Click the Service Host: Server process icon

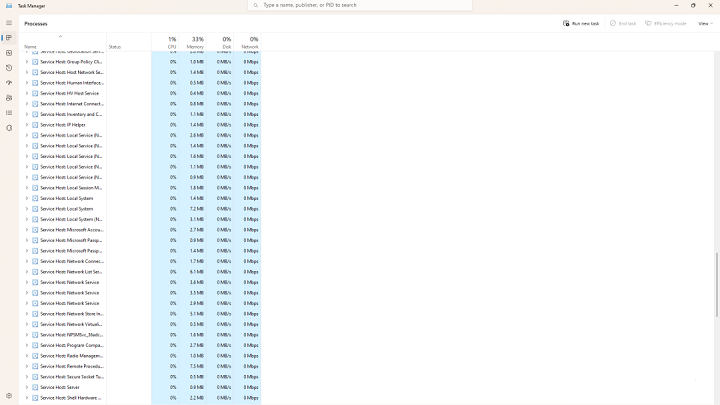[35, 387]
